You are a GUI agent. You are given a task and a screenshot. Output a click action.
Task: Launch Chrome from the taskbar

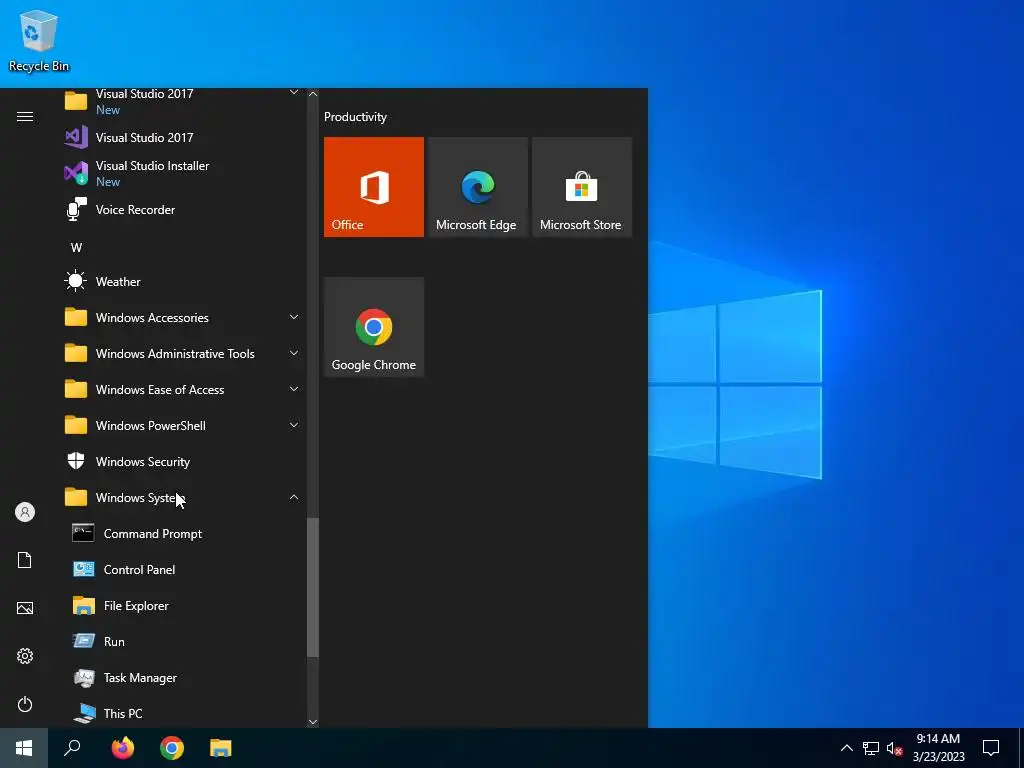coord(172,748)
